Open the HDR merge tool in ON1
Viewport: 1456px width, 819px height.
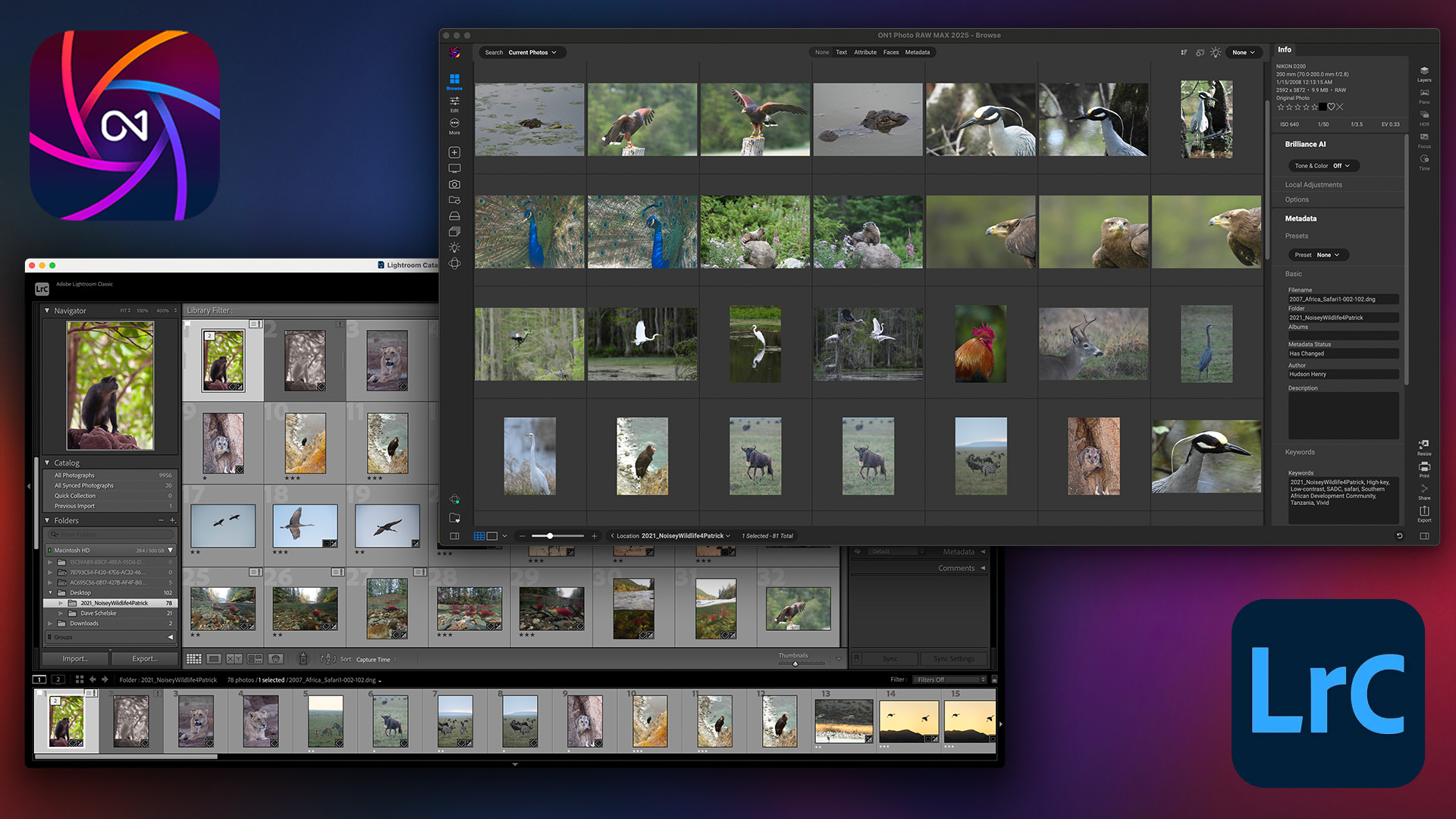1424,115
